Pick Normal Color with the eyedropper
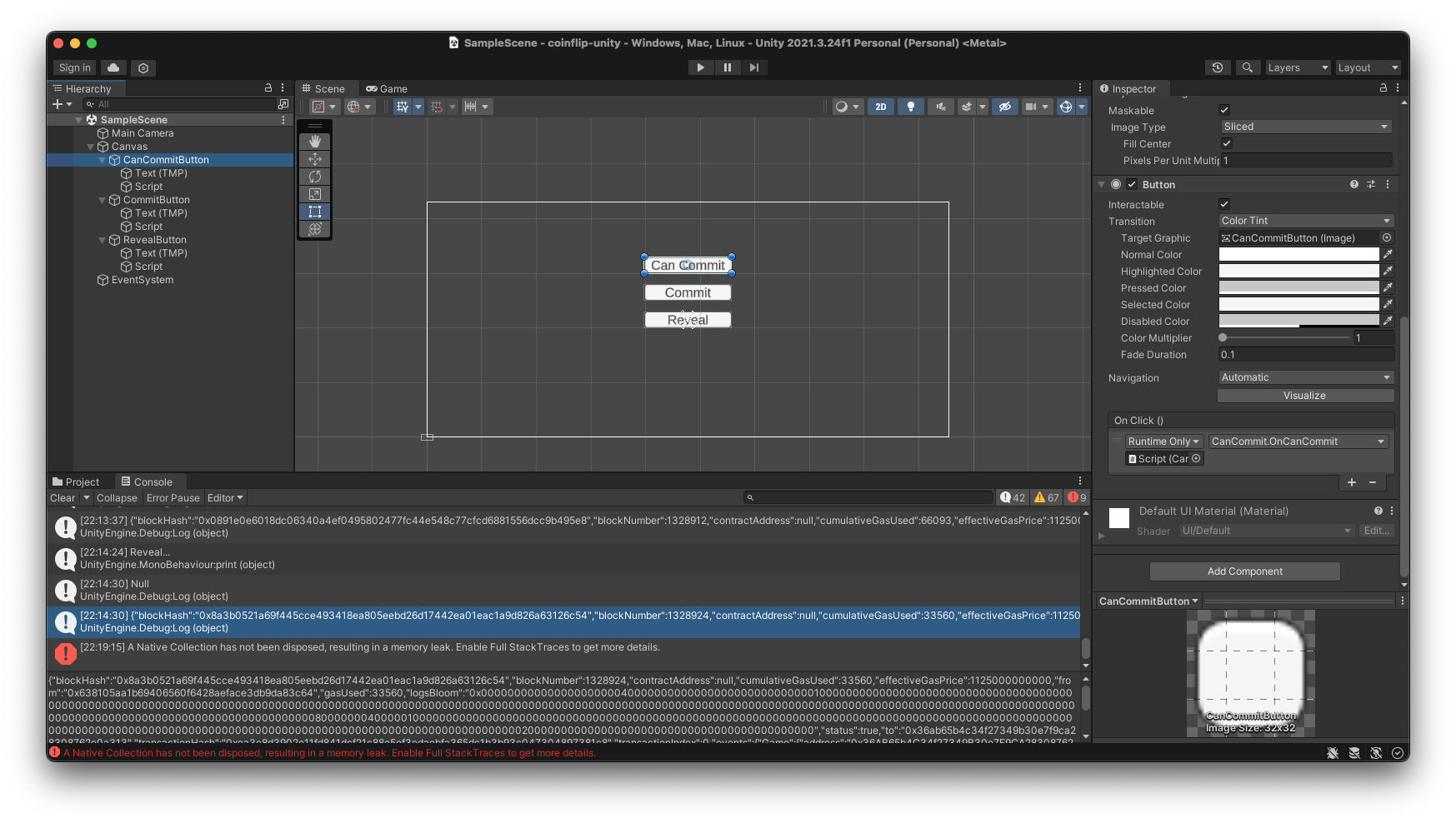This screenshot has height=823, width=1456. coord(1388,254)
